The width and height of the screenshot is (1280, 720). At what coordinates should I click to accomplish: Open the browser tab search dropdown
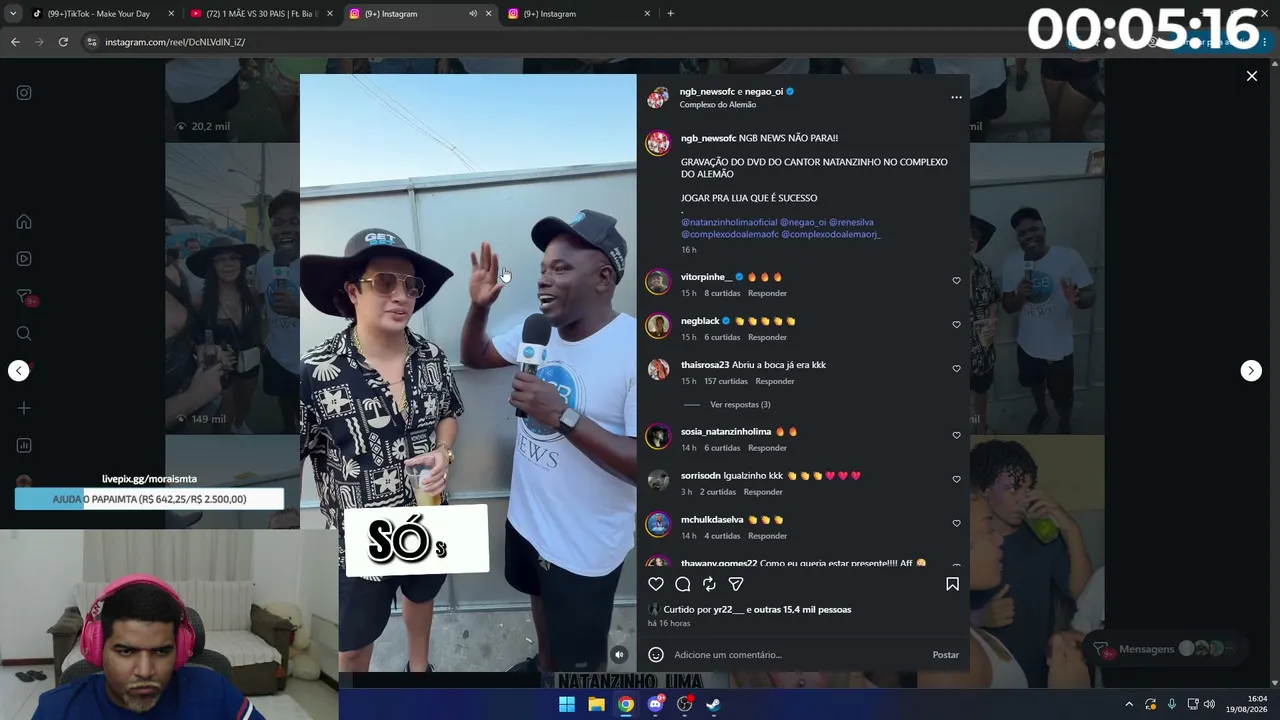tap(15, 14)
